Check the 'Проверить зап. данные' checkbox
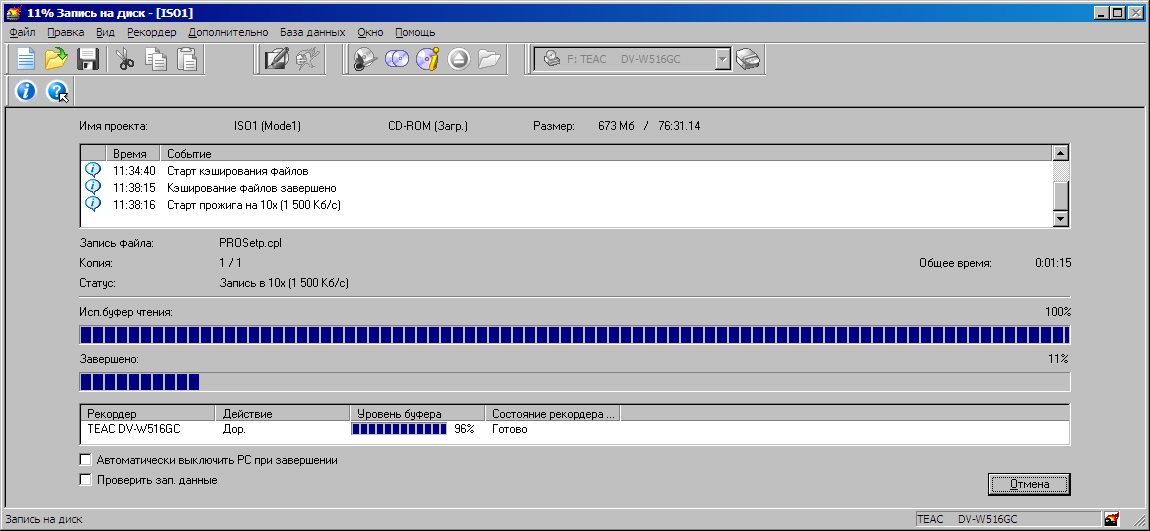This screenshot has width=1150, height=531. coord(84,480)
